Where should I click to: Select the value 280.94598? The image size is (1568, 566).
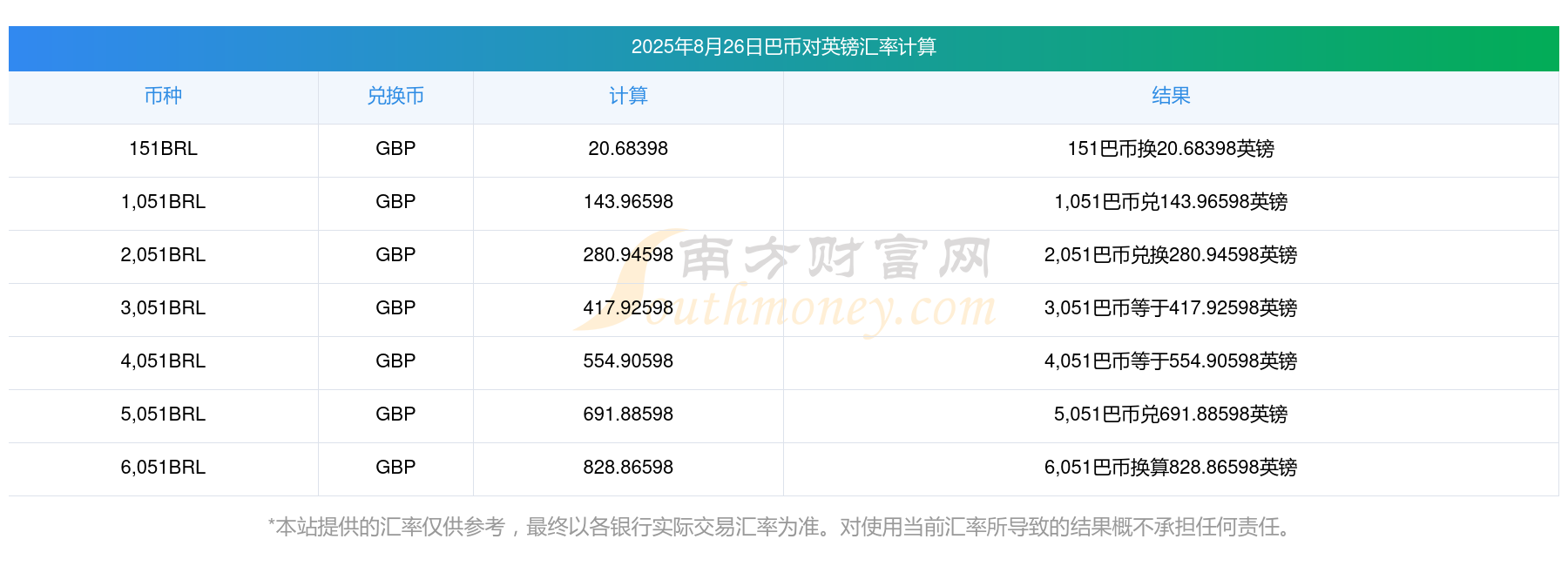tap(628, 255)
